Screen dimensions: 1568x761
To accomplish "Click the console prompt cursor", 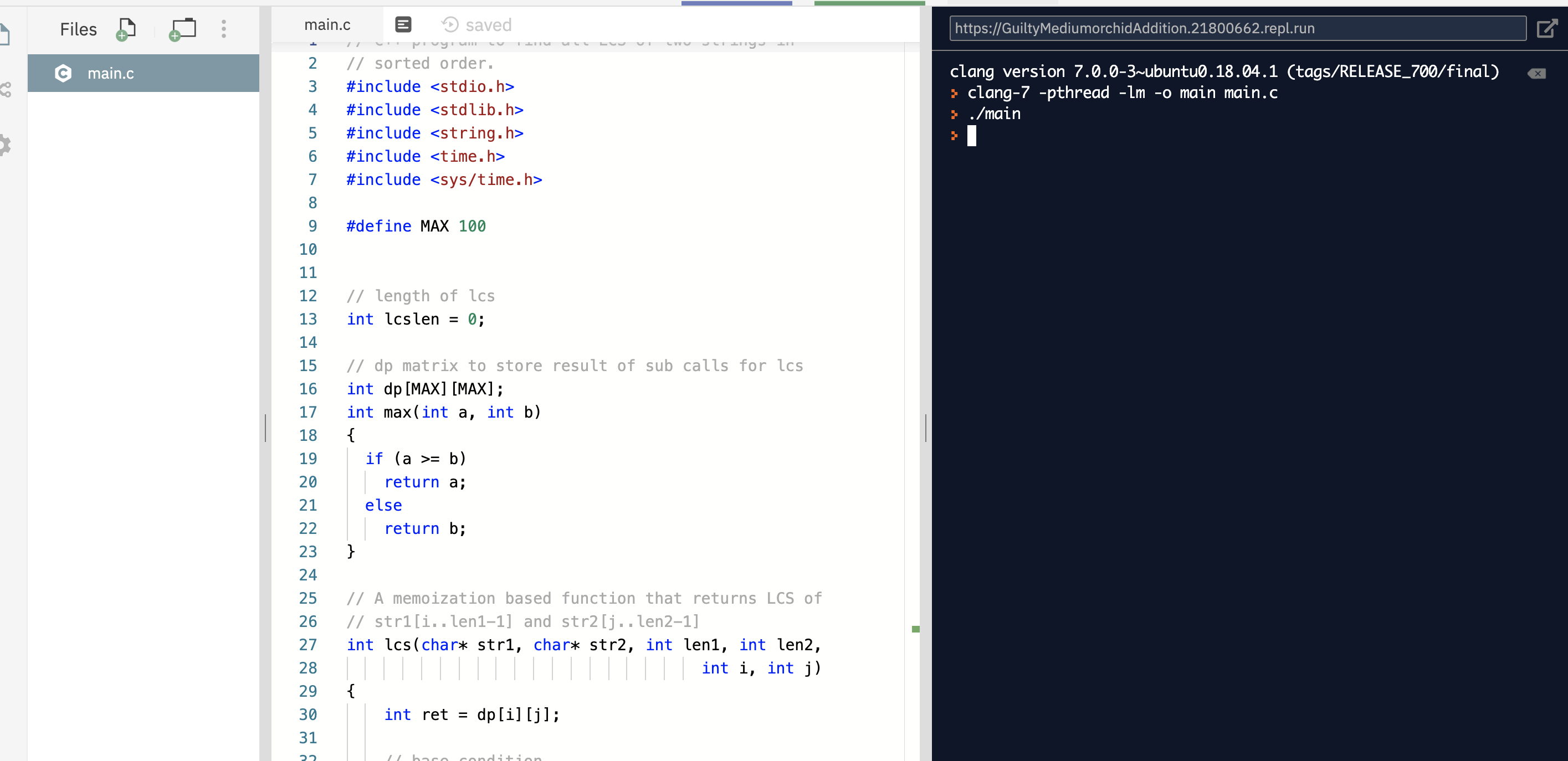I will pyautogui.click(x=971, y=136).
